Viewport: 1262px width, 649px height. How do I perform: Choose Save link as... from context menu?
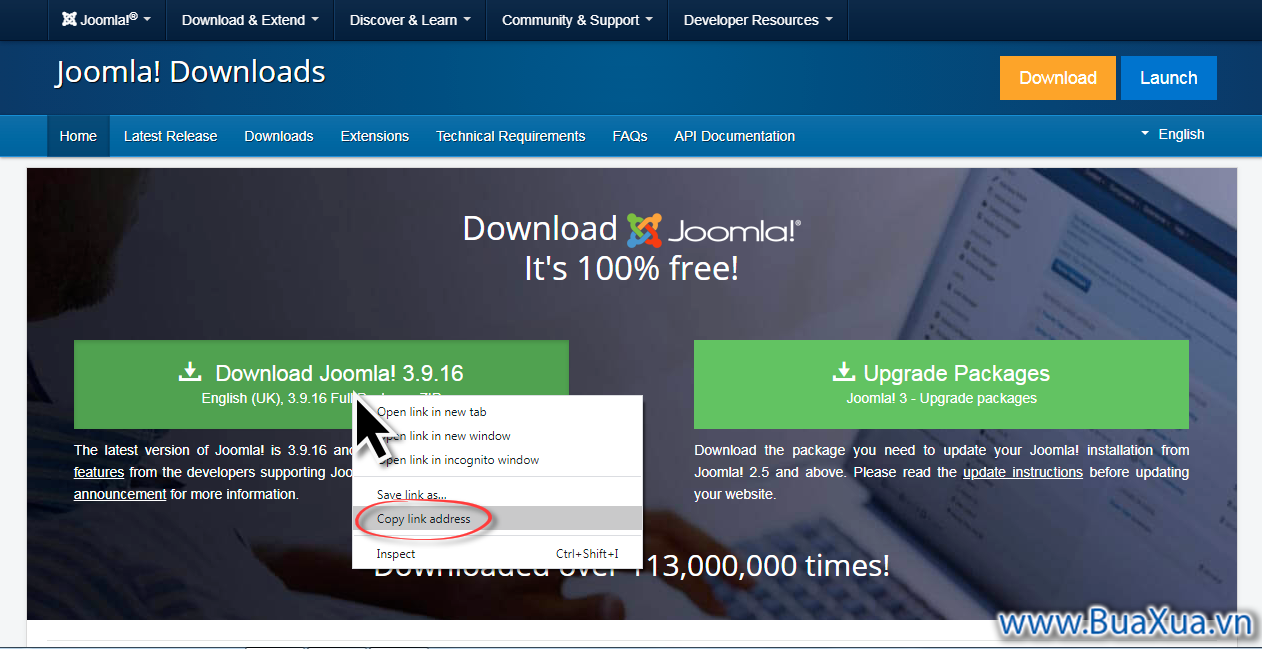coord(497,495)
